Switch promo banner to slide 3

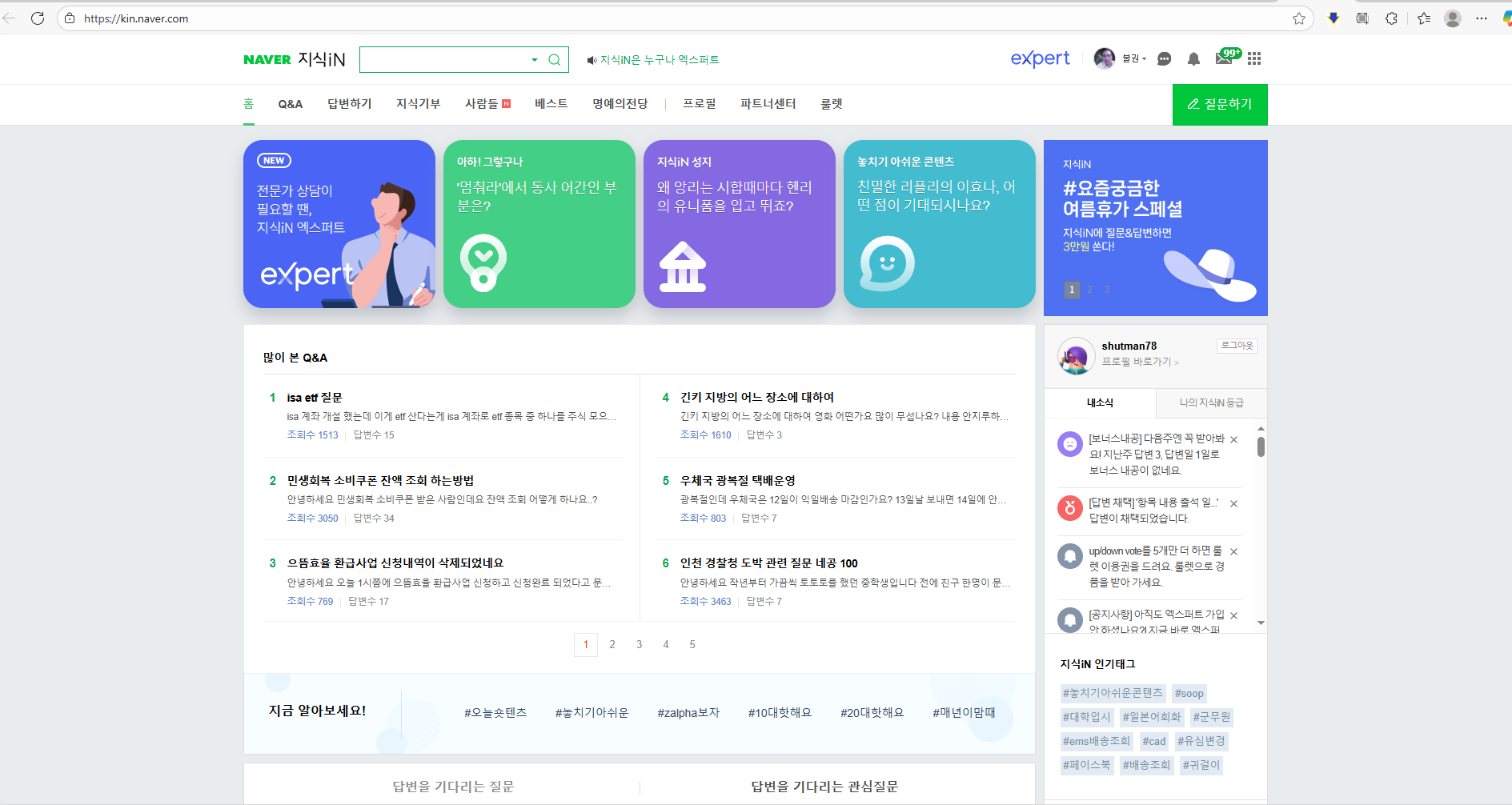1107,290
